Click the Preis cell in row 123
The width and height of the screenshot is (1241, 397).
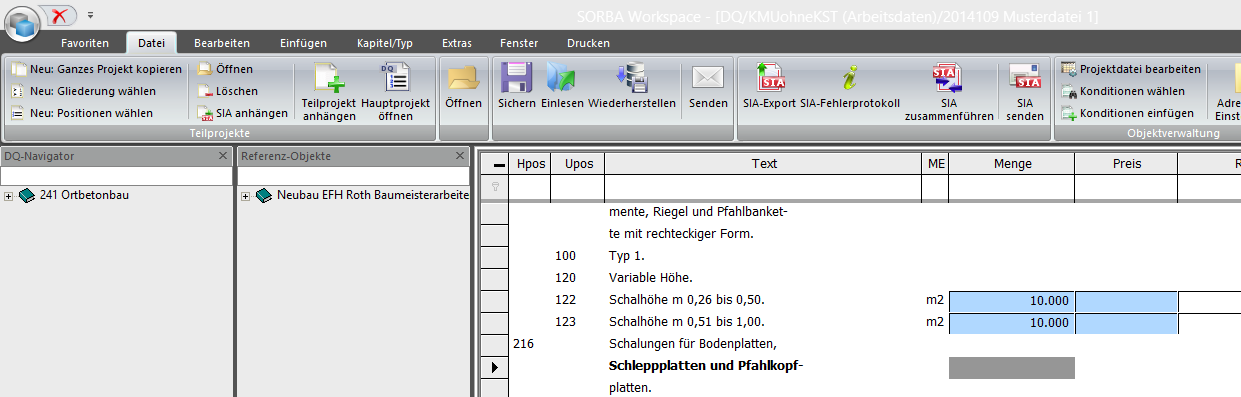coord(1126,322)
